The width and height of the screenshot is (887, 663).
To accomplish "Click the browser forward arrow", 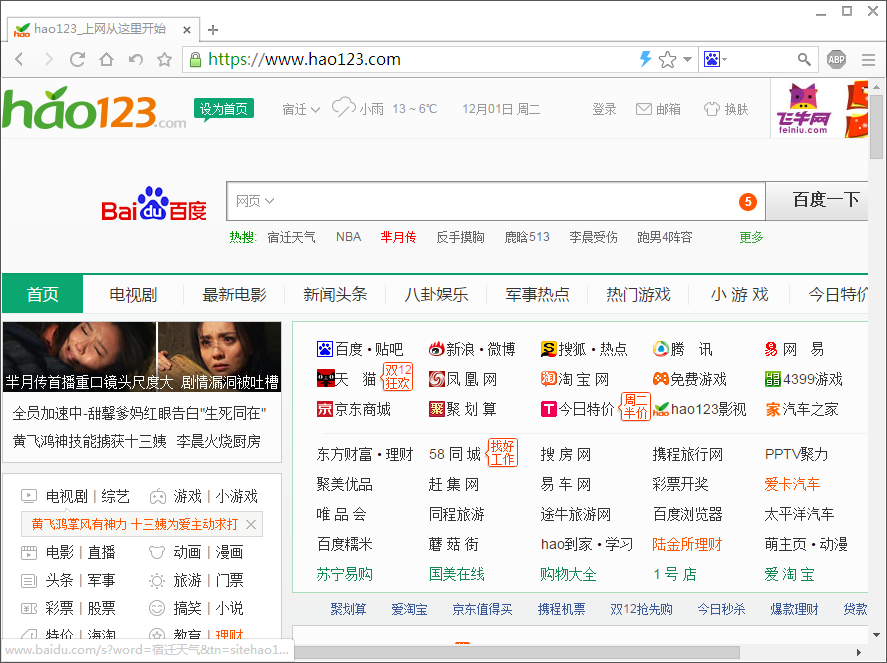I will (x=49, y=59).
